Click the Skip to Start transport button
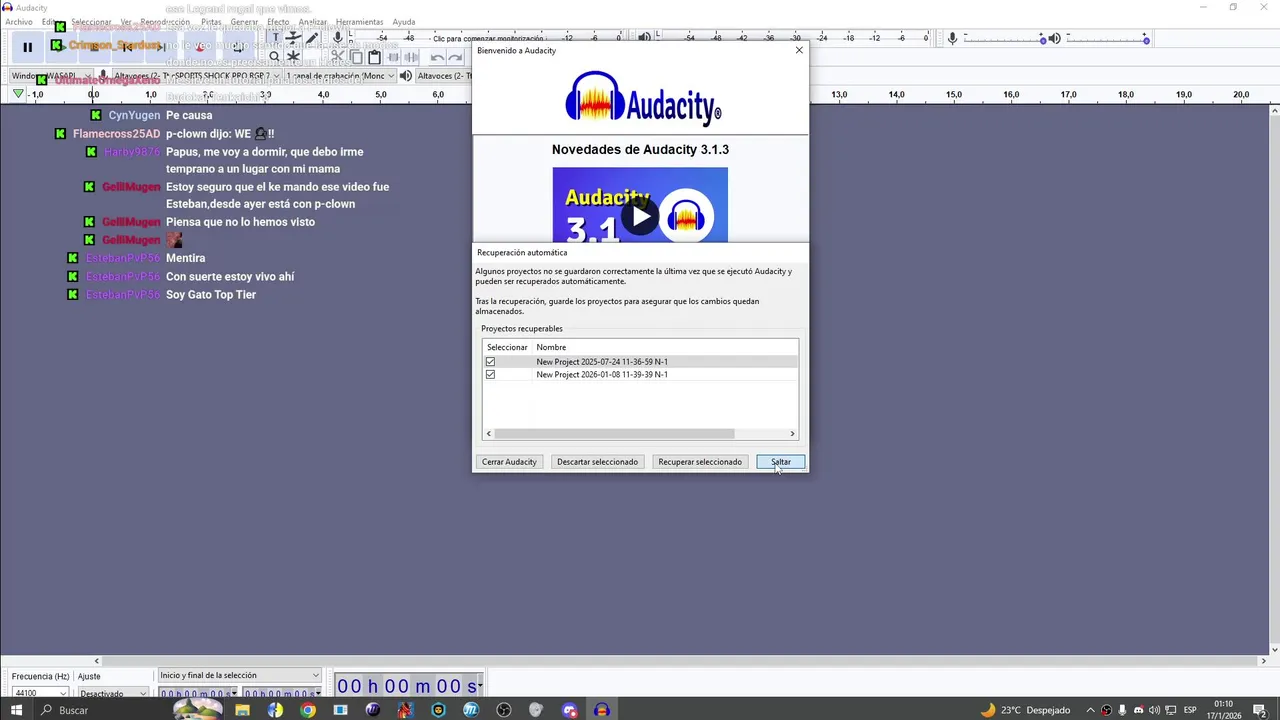The height and width of the screenshot is (720, 1280). tap(129, 46)
